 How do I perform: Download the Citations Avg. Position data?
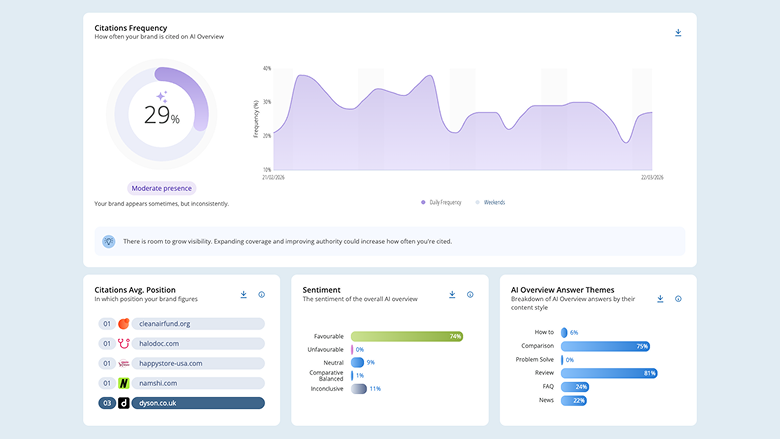(x=244, y=294)
